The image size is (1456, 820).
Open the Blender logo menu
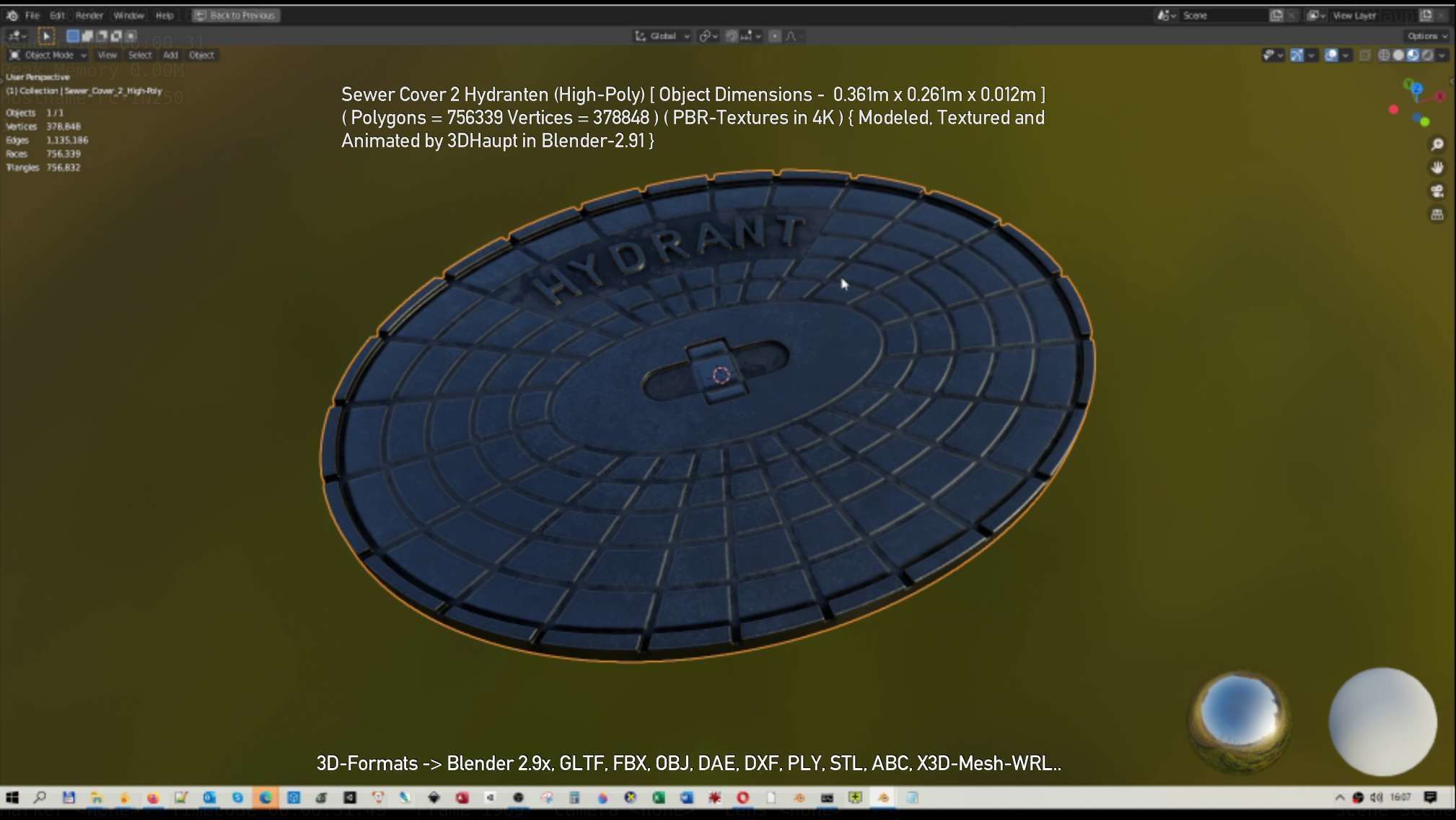point(12,15)
